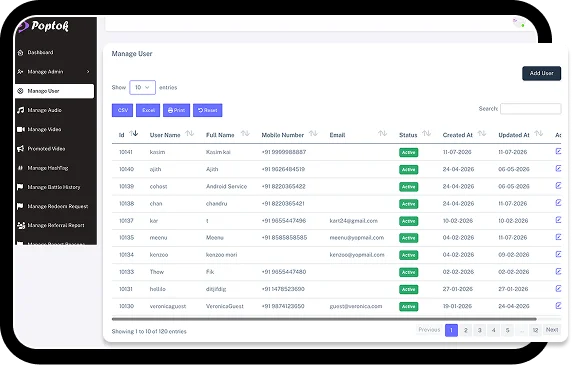Toggle Active status badge for kenzoo
Screen dimensions: 572x365
click(x=409, y=255)
